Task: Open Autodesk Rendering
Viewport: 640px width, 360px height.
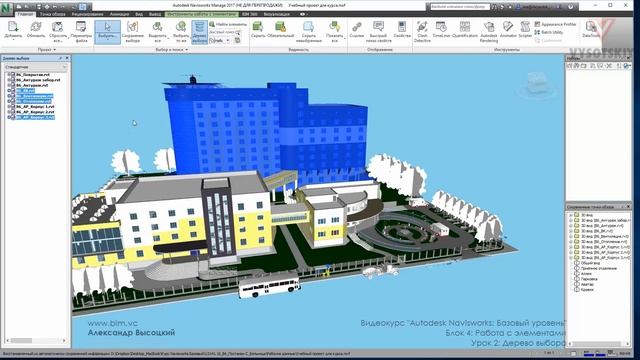Action: point(489,31)
